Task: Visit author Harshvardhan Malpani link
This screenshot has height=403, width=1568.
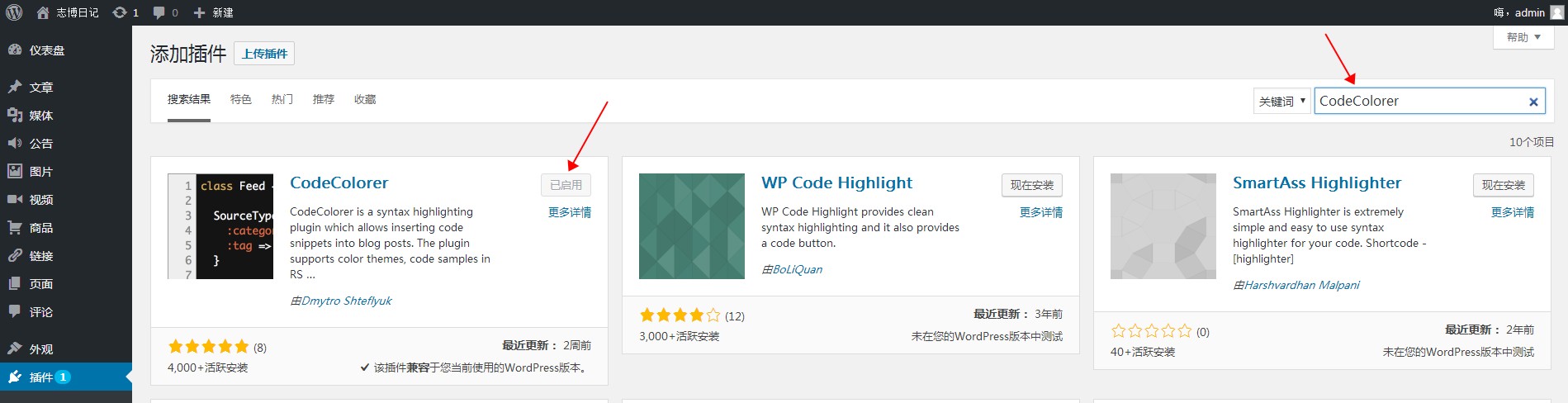Action: point(1302,285)
